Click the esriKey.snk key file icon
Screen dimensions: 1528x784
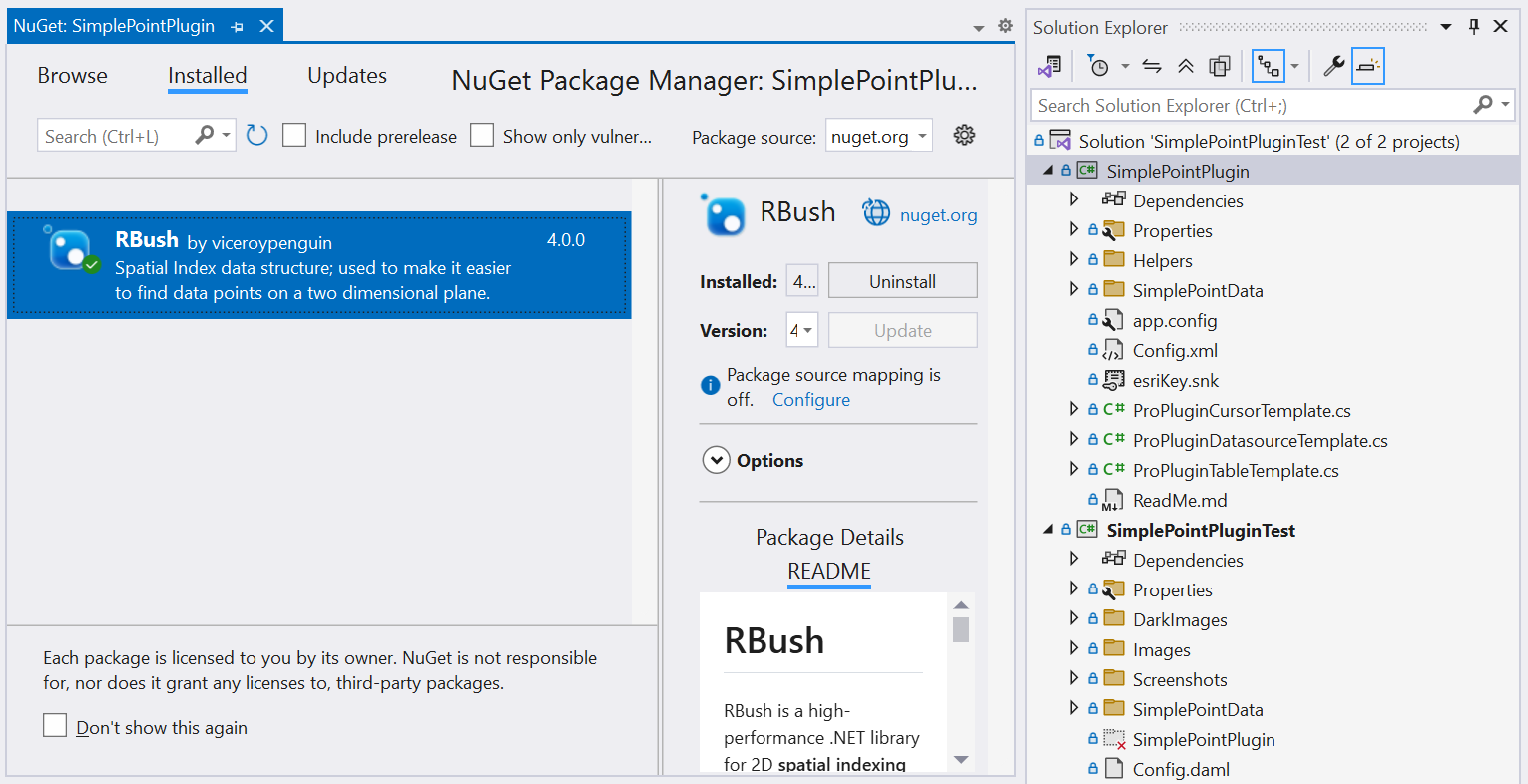pos(1113,380)
